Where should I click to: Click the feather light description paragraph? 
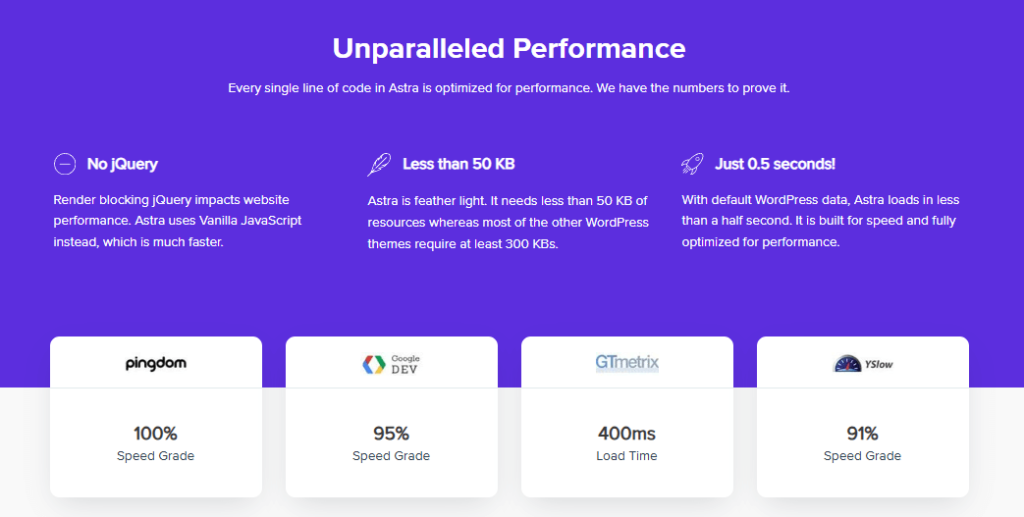pos(508,221)
